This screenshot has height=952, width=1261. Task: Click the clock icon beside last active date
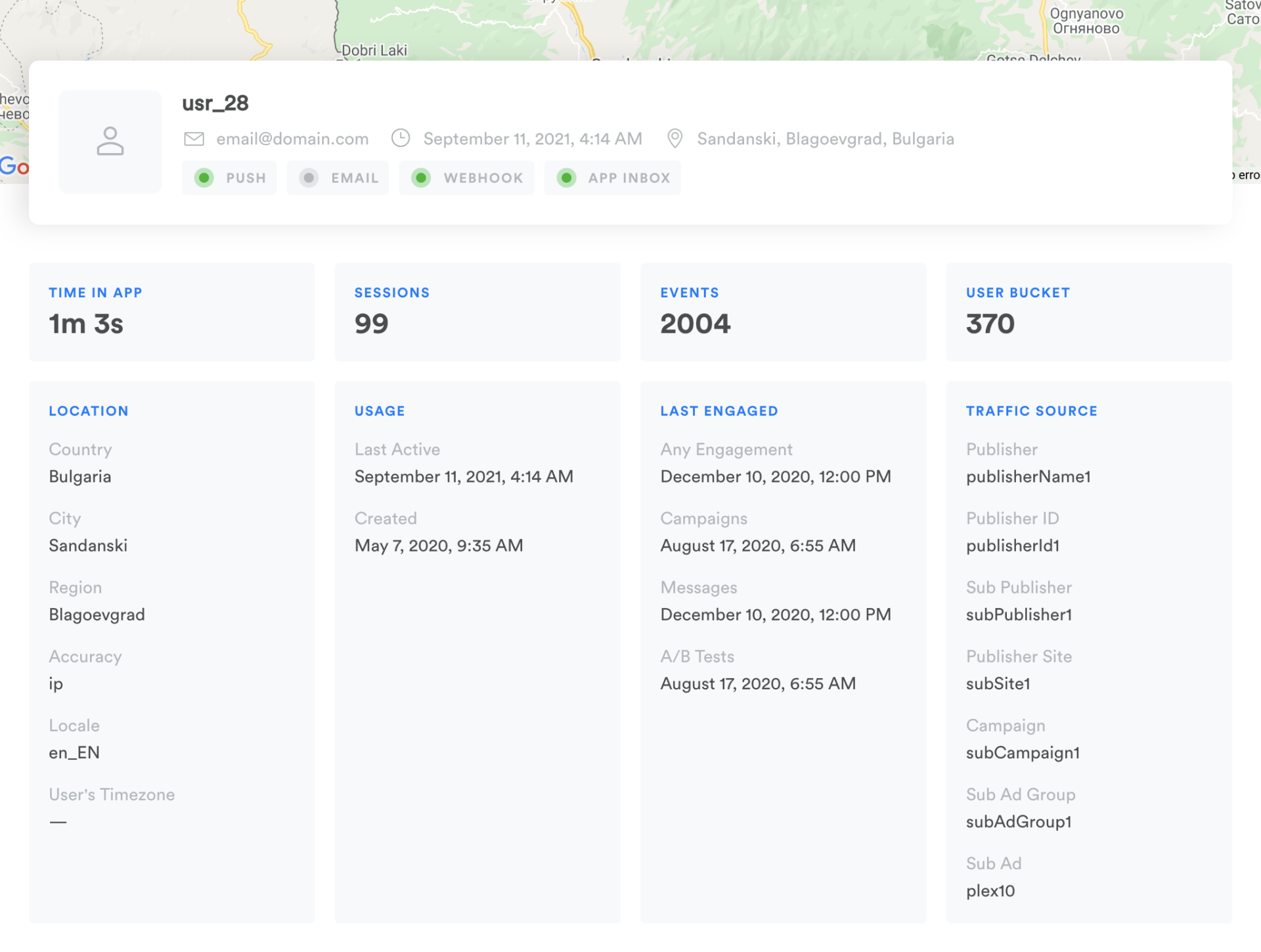point(401,138)
